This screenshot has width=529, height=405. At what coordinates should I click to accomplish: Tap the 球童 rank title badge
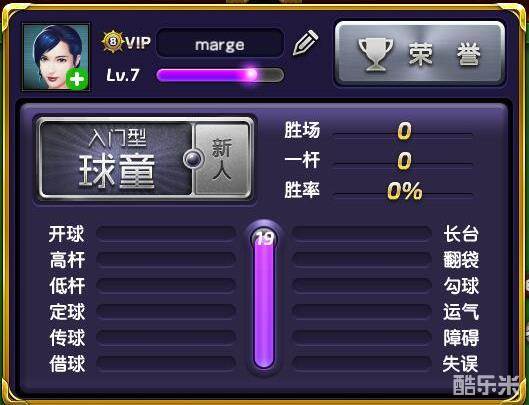pyautogui.click(x=117, y=159)
